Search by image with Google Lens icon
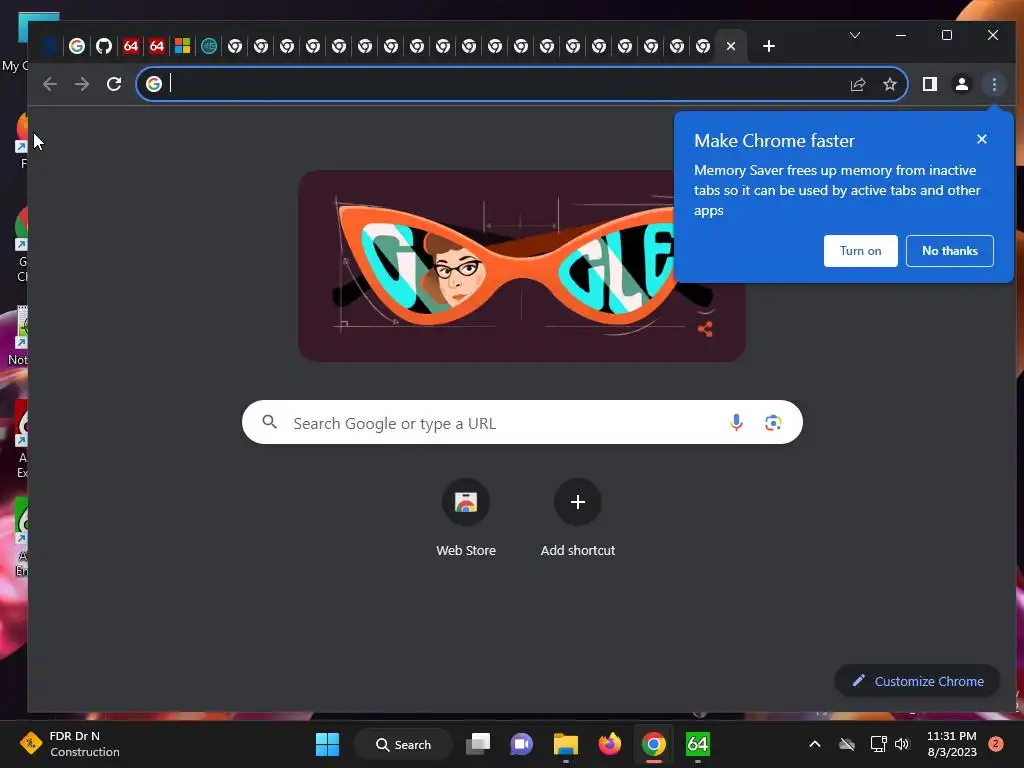Image resolution: width=1024 pixels, height=768 pixels. pyautogui.click(x=773, y=423)
